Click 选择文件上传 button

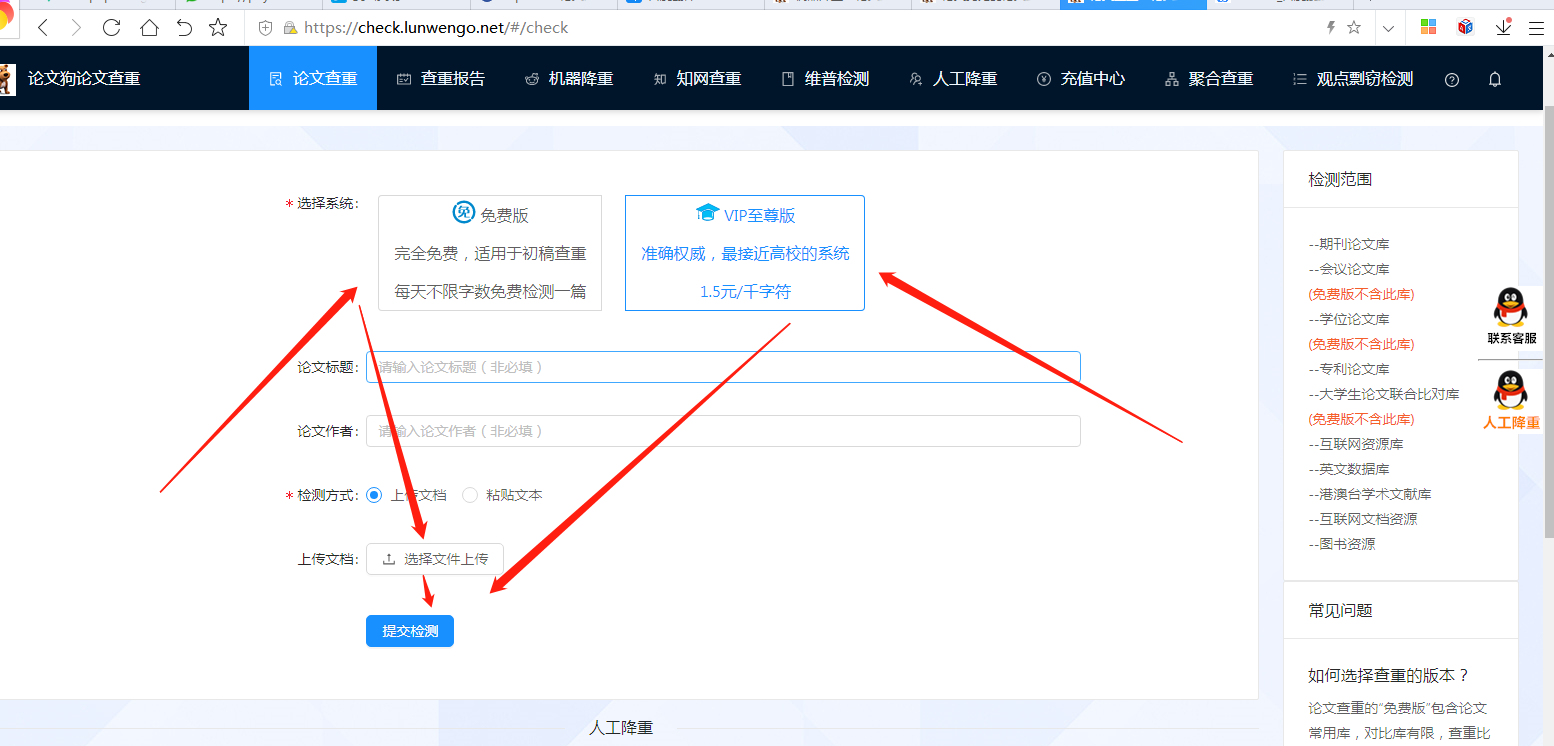click(x=435, y=559)
